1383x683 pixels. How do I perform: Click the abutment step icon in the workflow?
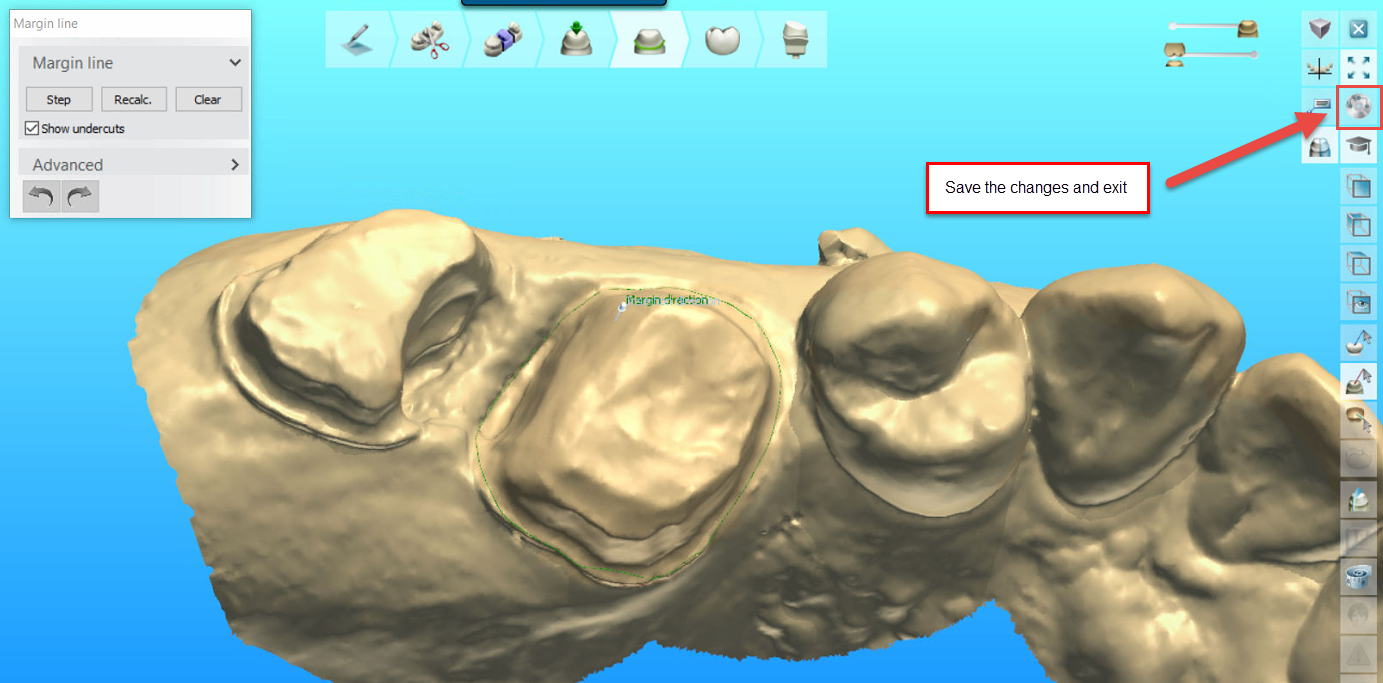pos(793,39)
